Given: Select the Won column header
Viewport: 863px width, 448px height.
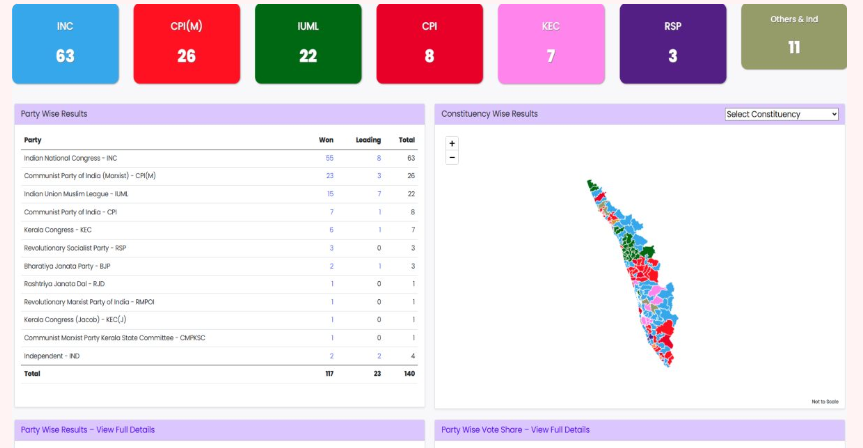Looking at the screenshot, I should coord(326,140).
